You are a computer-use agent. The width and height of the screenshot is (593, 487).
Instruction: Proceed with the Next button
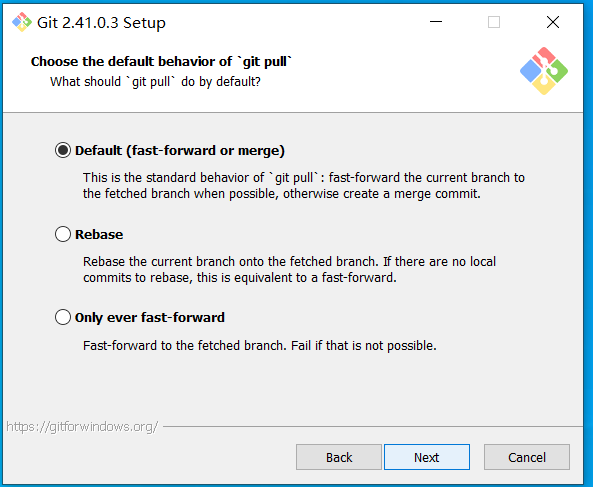(x=427, y=457)
